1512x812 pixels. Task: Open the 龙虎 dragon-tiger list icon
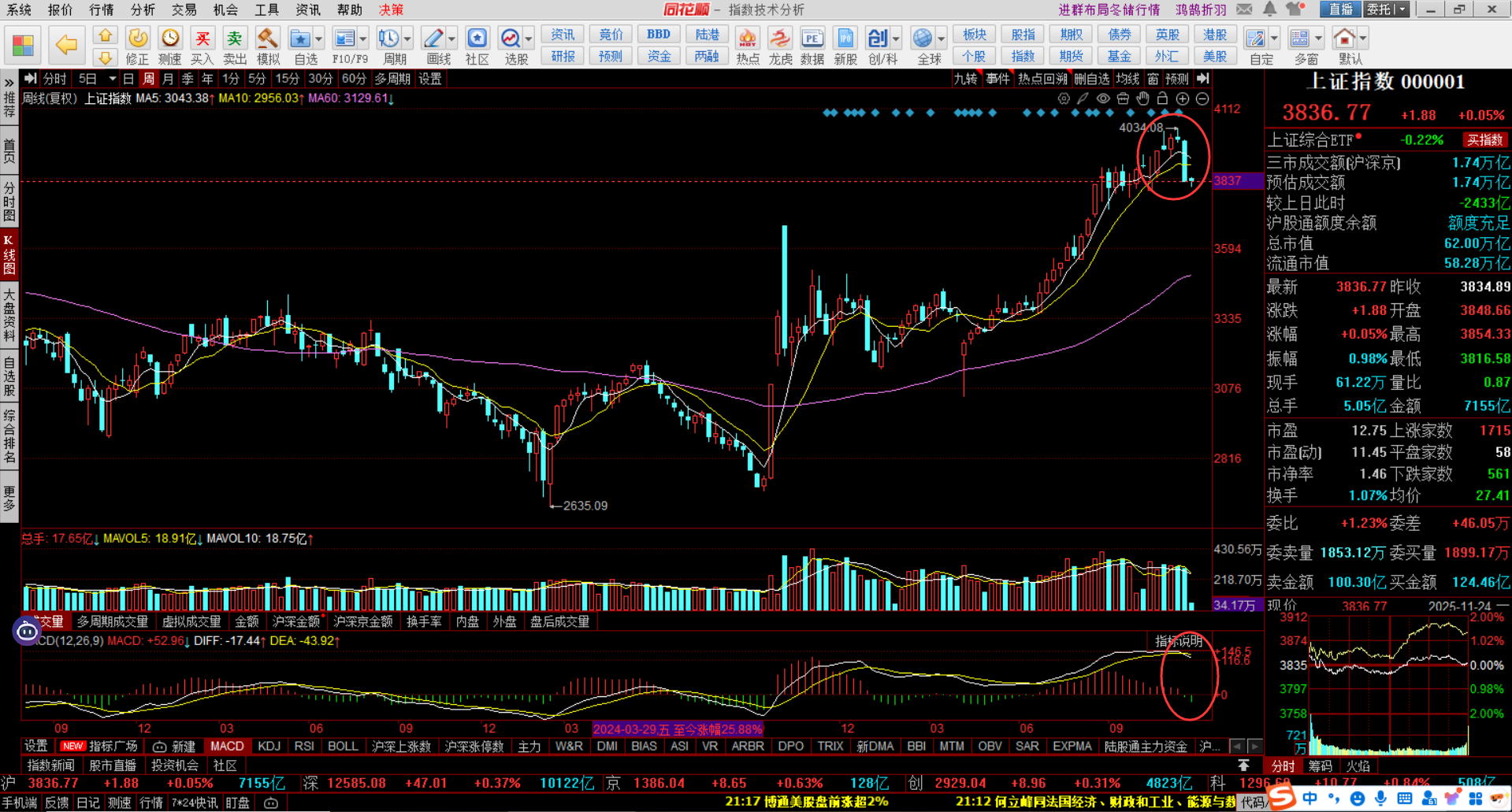[x=780, y=46]
